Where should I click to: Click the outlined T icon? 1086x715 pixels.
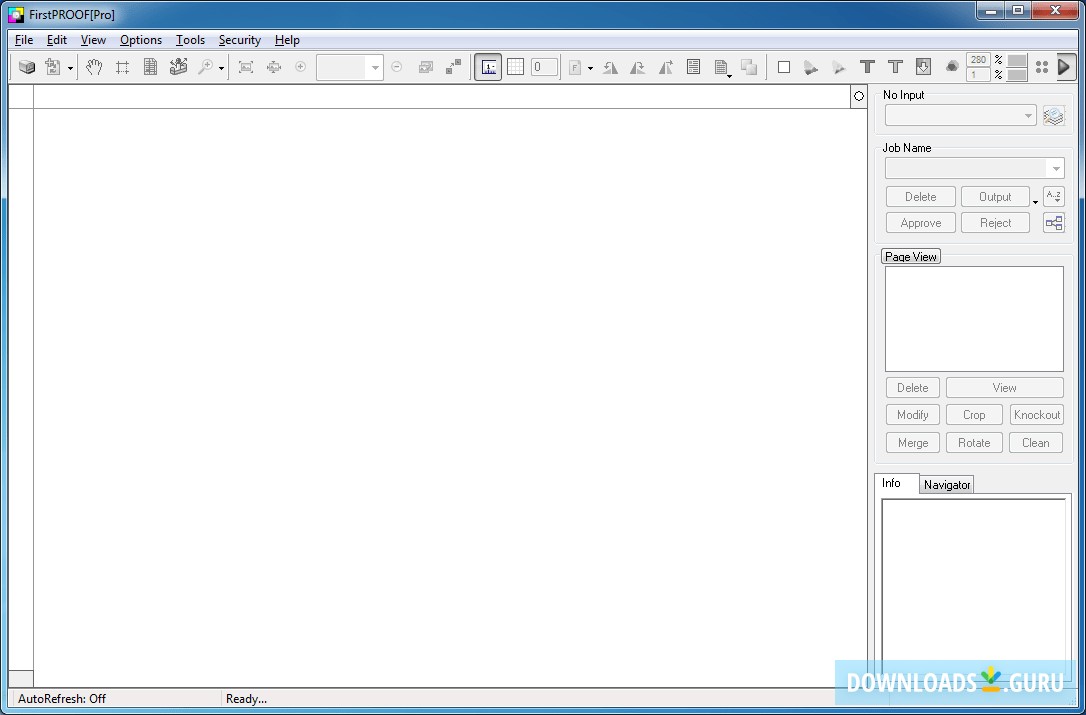pyautogui.click(x=895, y=67)
